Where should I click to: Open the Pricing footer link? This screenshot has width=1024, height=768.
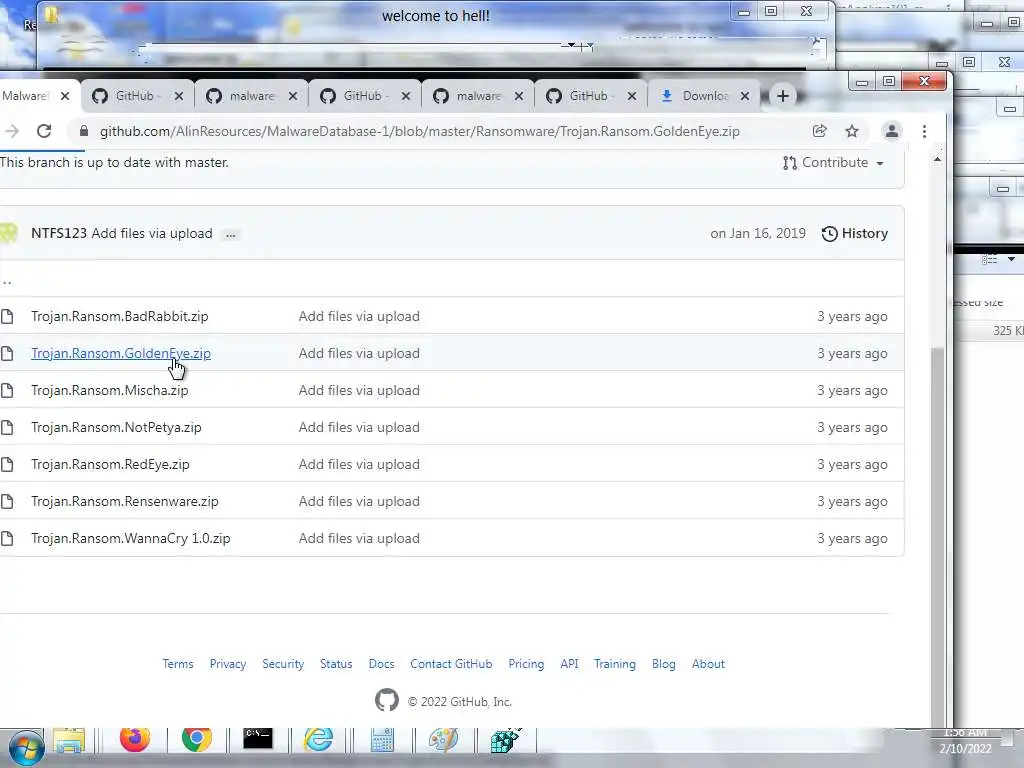pos(526,664)
